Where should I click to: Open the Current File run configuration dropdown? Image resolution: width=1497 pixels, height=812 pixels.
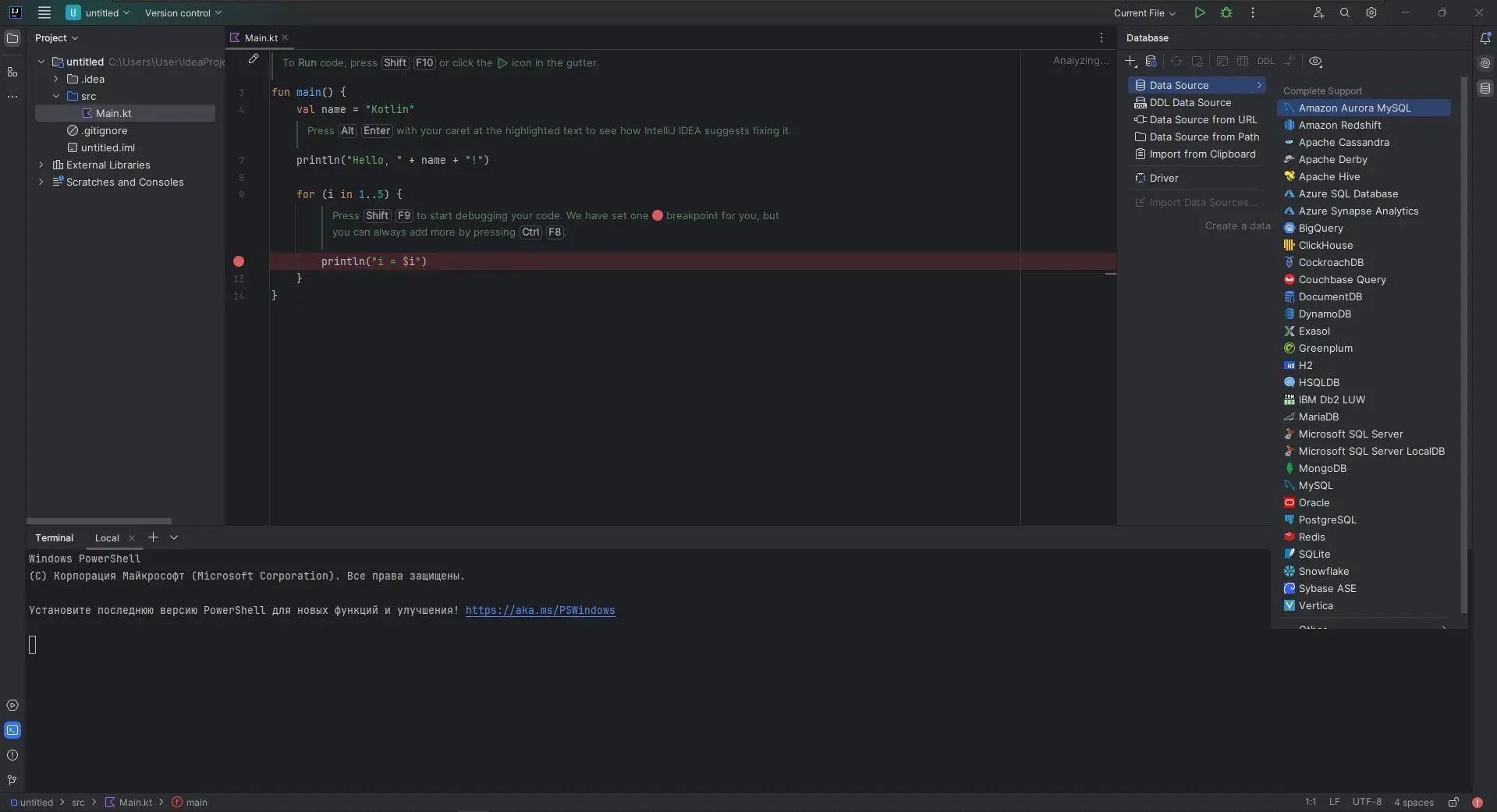1144,13
